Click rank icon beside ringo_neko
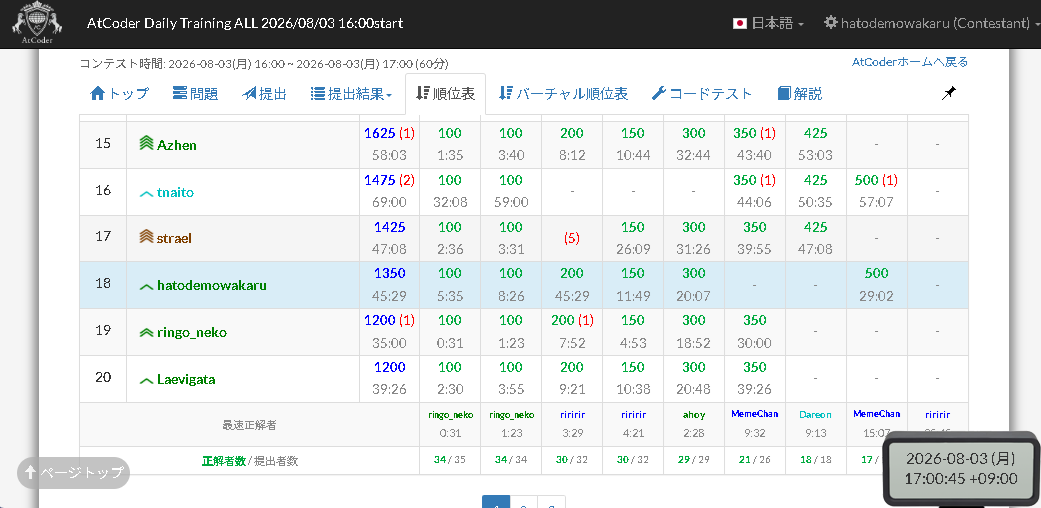 point(146,332)
